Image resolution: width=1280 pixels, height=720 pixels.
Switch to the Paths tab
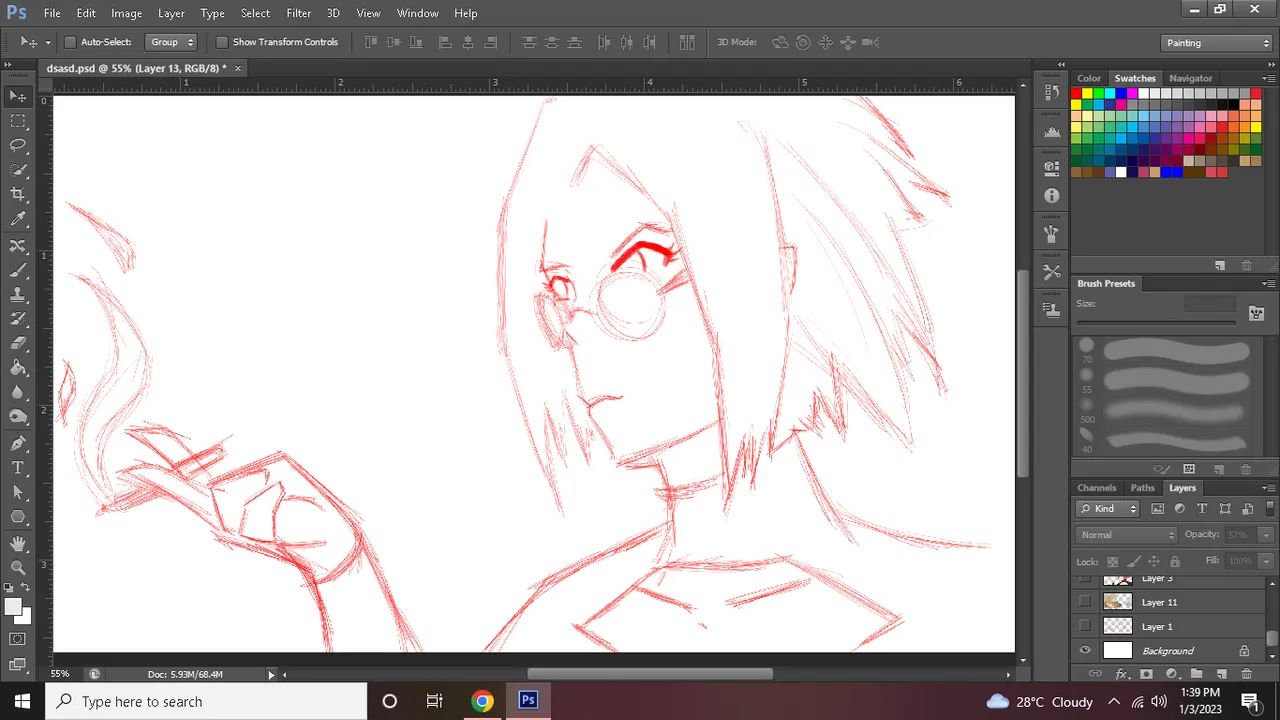(x=1142, y=488)
